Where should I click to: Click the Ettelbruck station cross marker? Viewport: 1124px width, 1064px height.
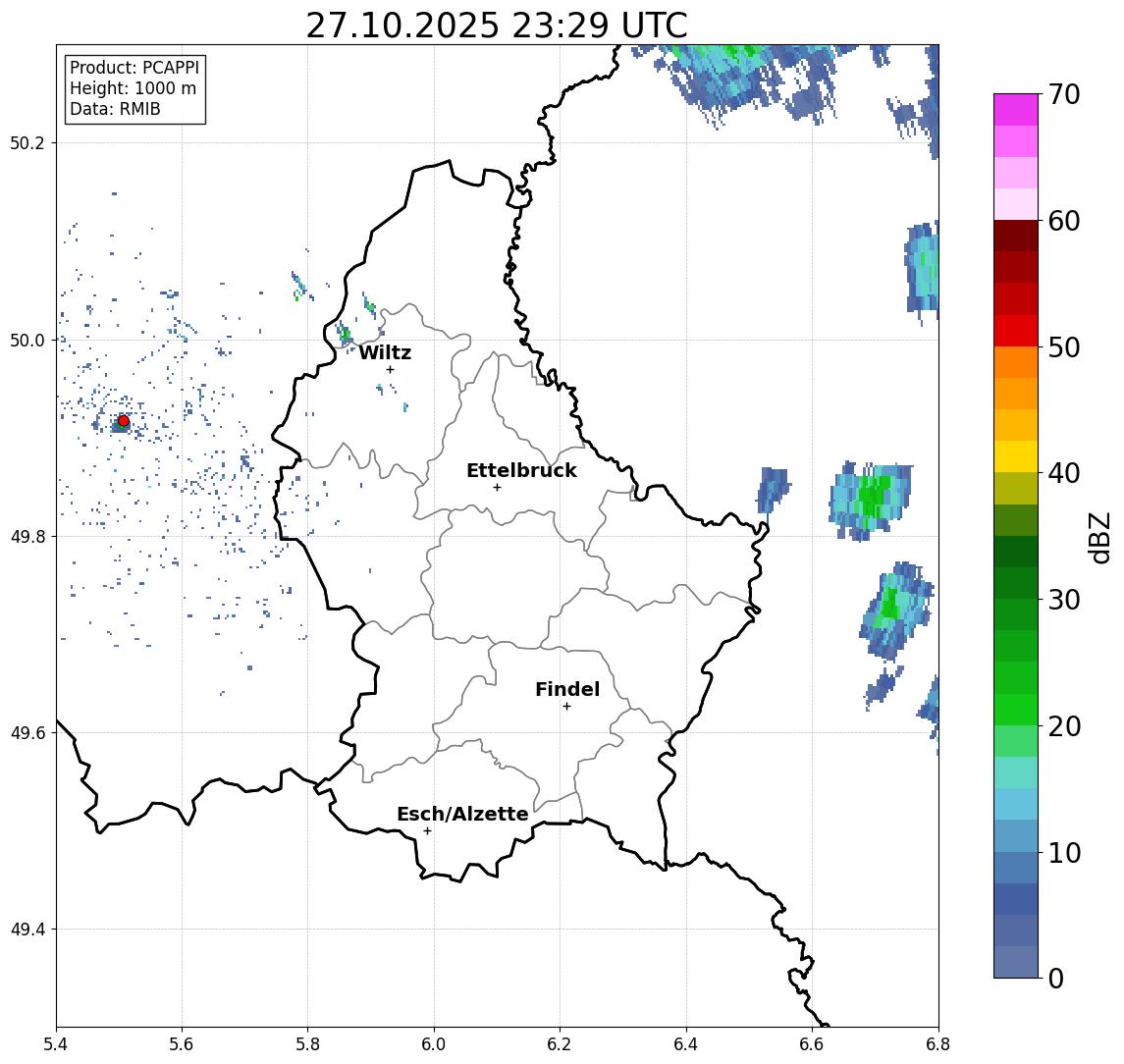click(497, 488)
